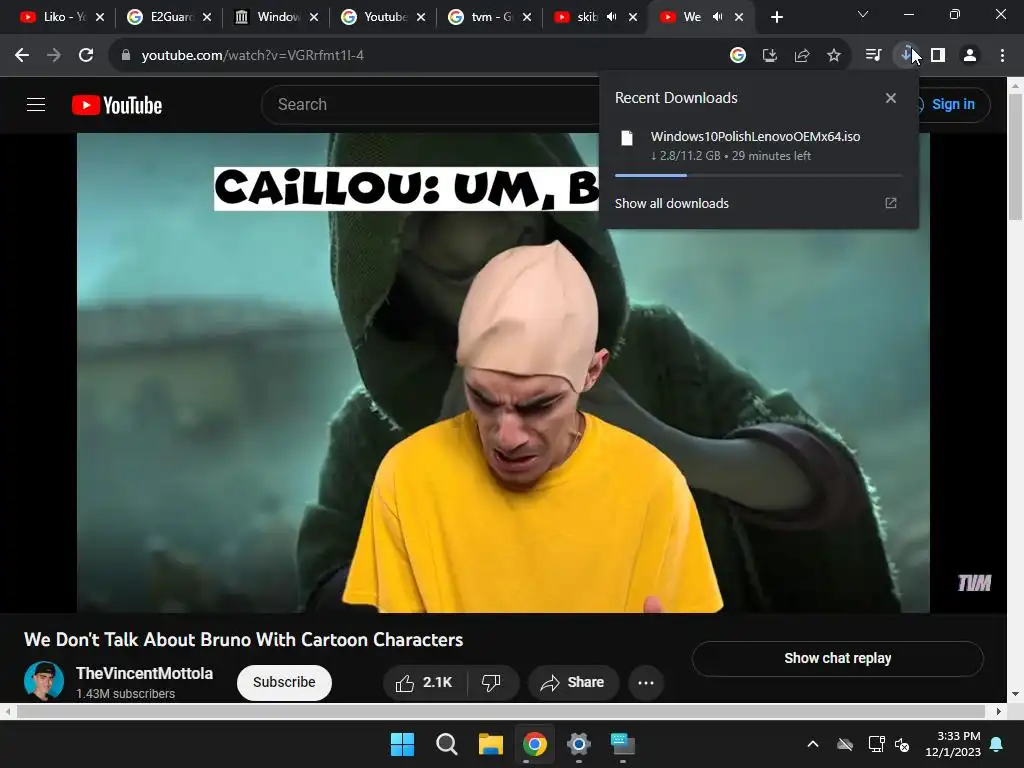Open the notification bell
Screen dimensions: 1024x768
click(x=997, y=744)
